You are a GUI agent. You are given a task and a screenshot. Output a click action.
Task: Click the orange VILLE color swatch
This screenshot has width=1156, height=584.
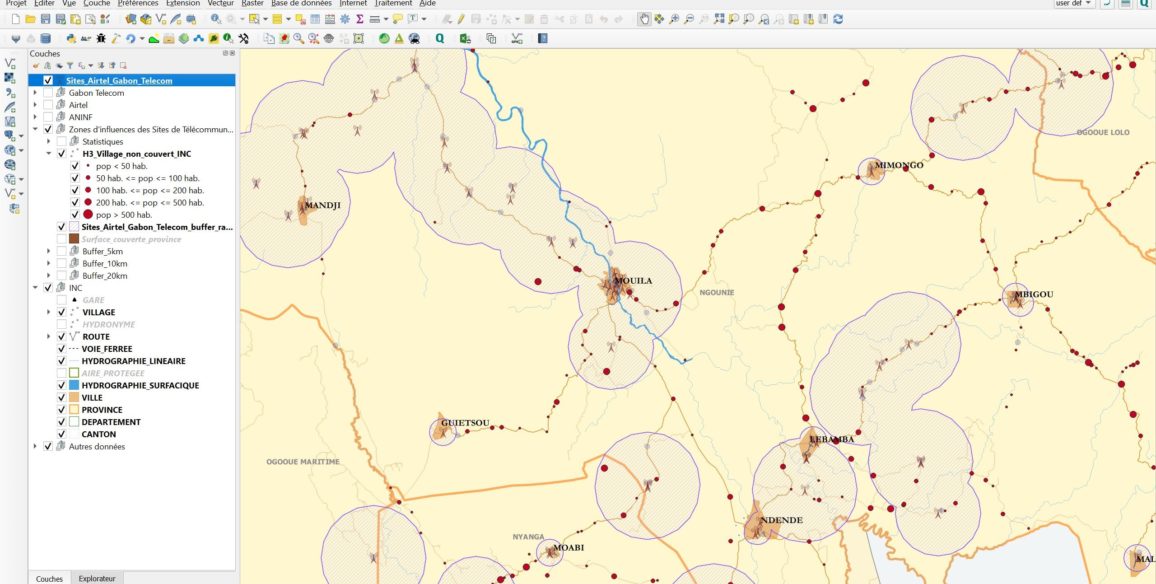click(x=74, y=397)
